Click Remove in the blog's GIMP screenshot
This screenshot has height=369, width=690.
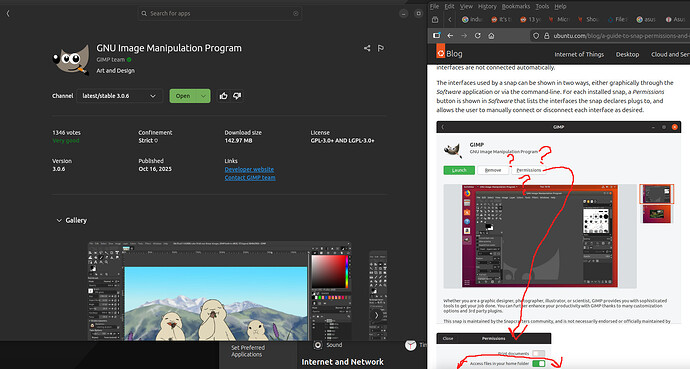tap(493, 170)
